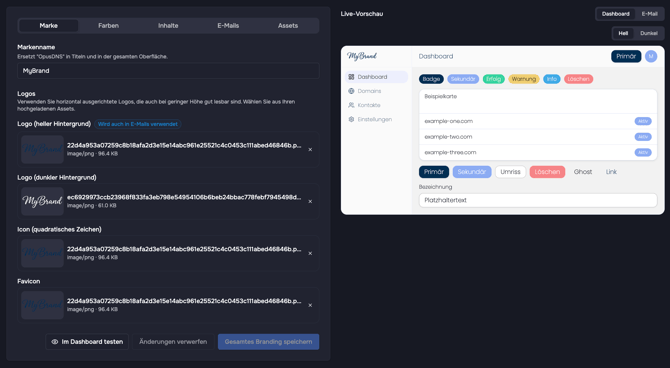The image size is (670, 368).
Task: Click the dark Primär button below the card
Action: pyautogui.click(x=434, y=172)
